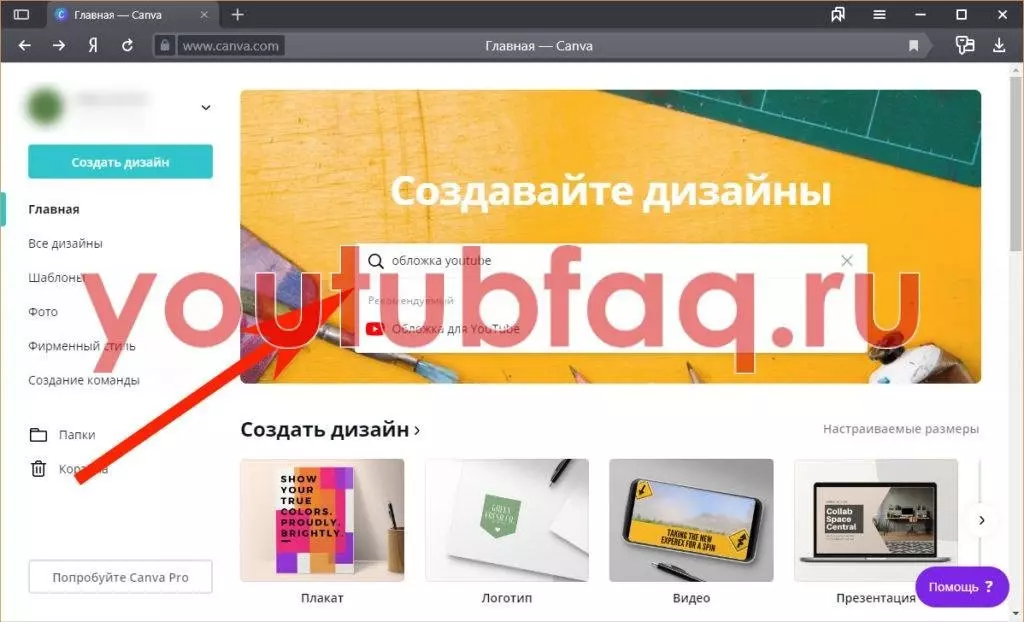Click the www.canva.com address field
The image size is (1024, 622).
point(231,46)
